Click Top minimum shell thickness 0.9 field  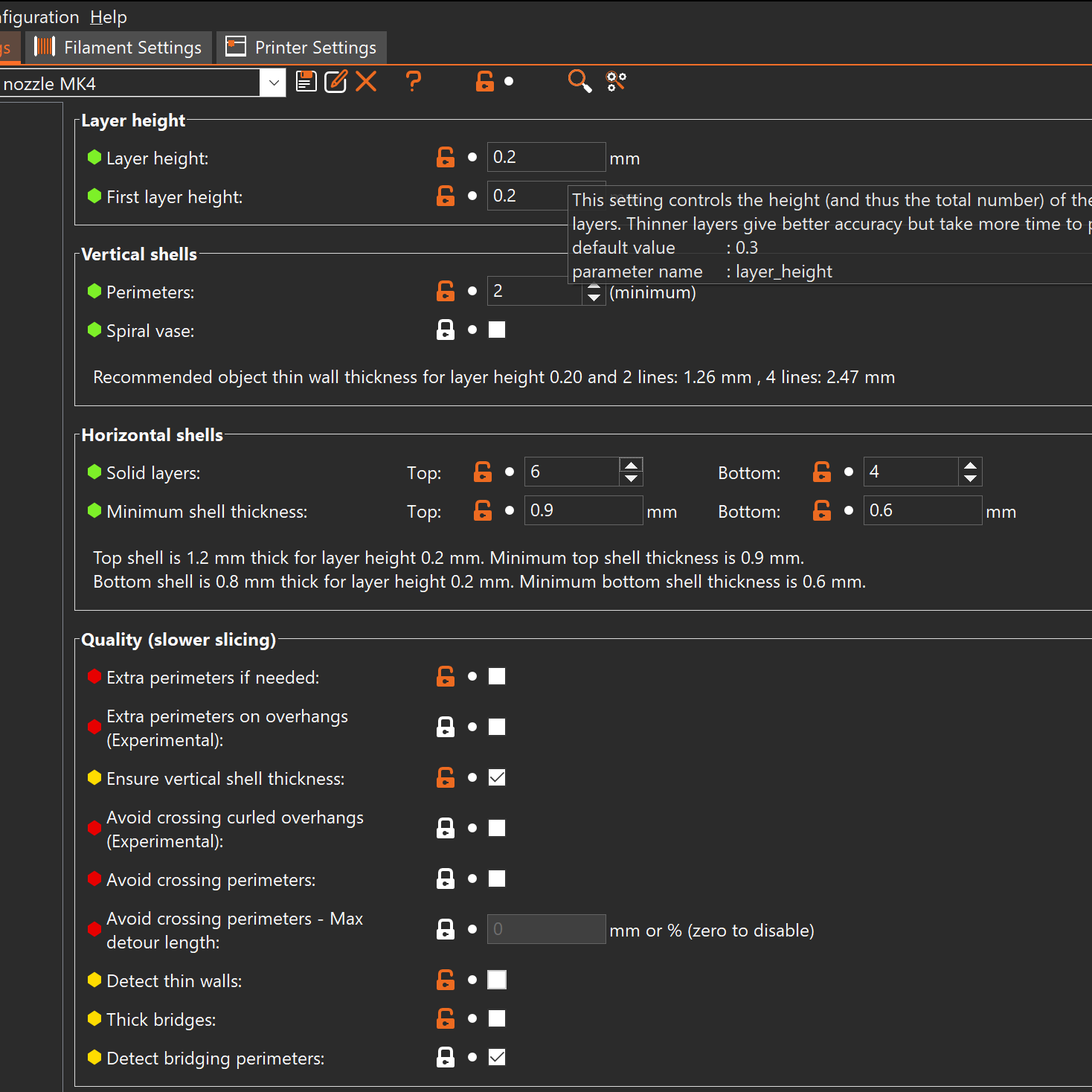coord(584,510)
